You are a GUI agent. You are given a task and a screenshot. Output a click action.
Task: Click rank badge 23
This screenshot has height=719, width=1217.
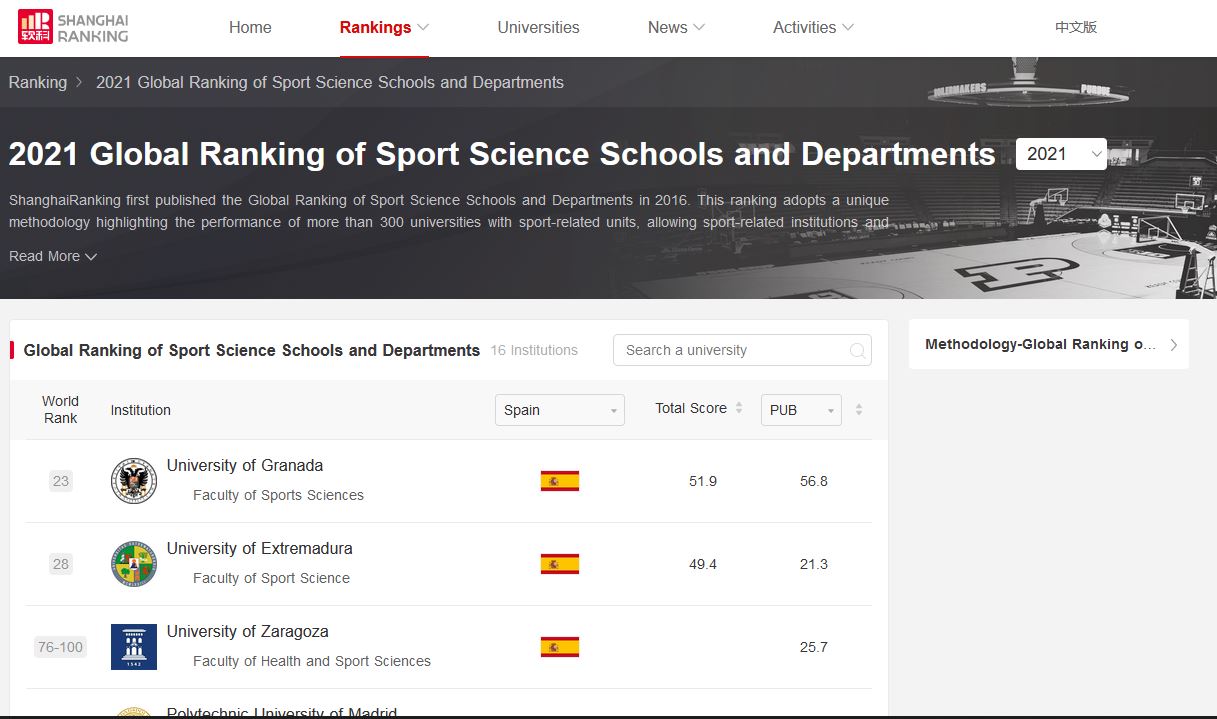pyautogui.click(x=61, y=481)
